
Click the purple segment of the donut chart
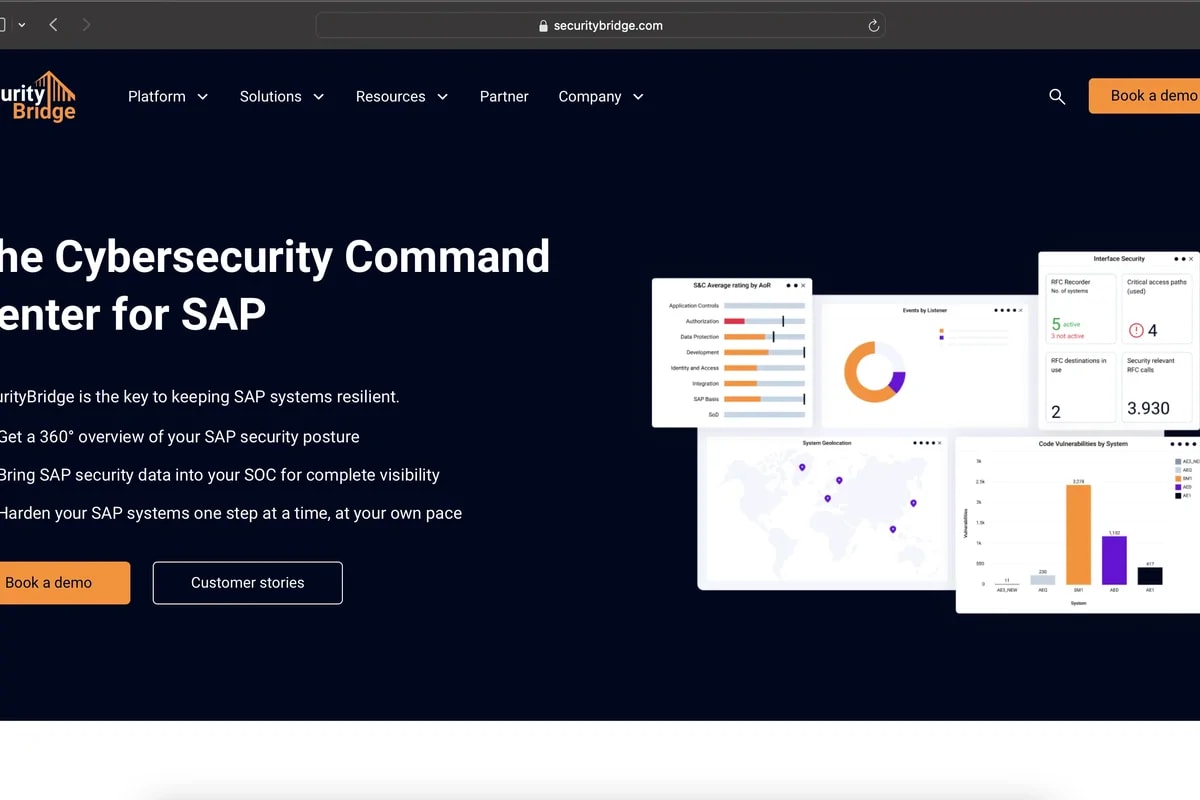click(x=897, y=382)
